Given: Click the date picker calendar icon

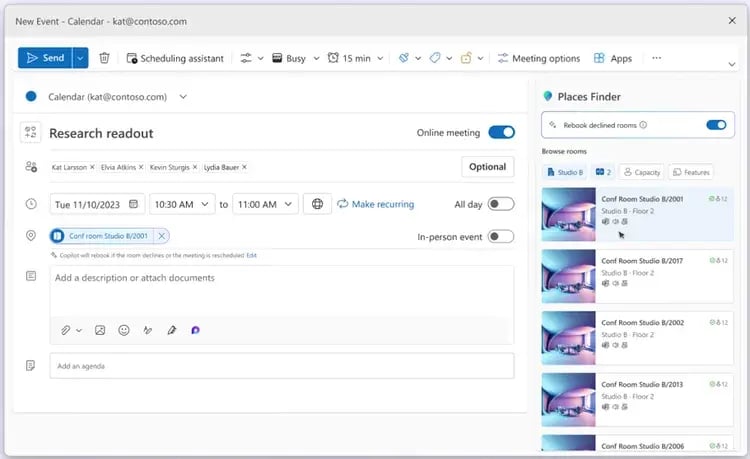Looking at the screenshot, I should [x=133, y=204].
